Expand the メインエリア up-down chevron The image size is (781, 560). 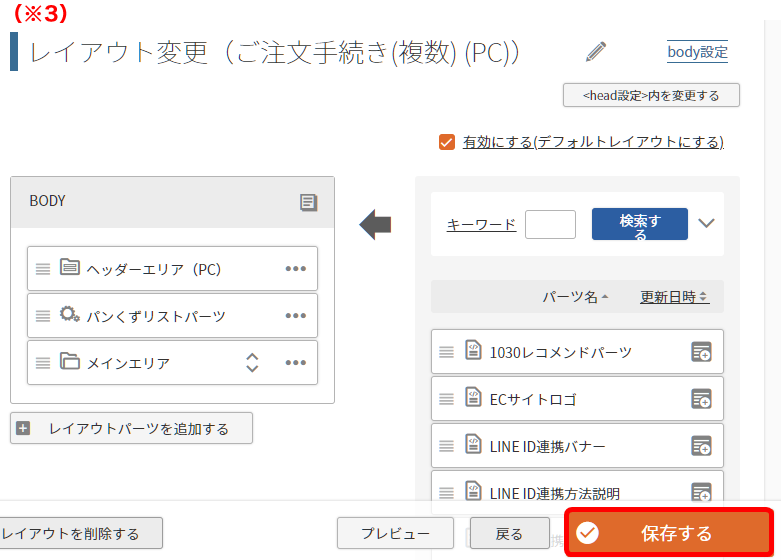pos(252,363)
